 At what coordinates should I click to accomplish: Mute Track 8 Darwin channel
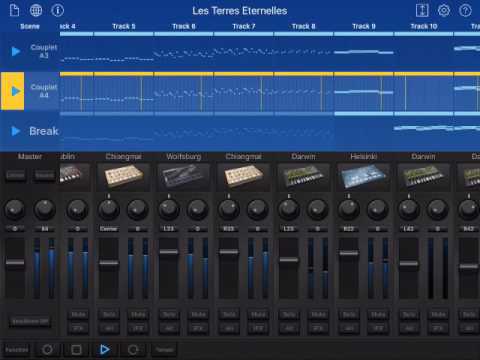pos(318,314)
